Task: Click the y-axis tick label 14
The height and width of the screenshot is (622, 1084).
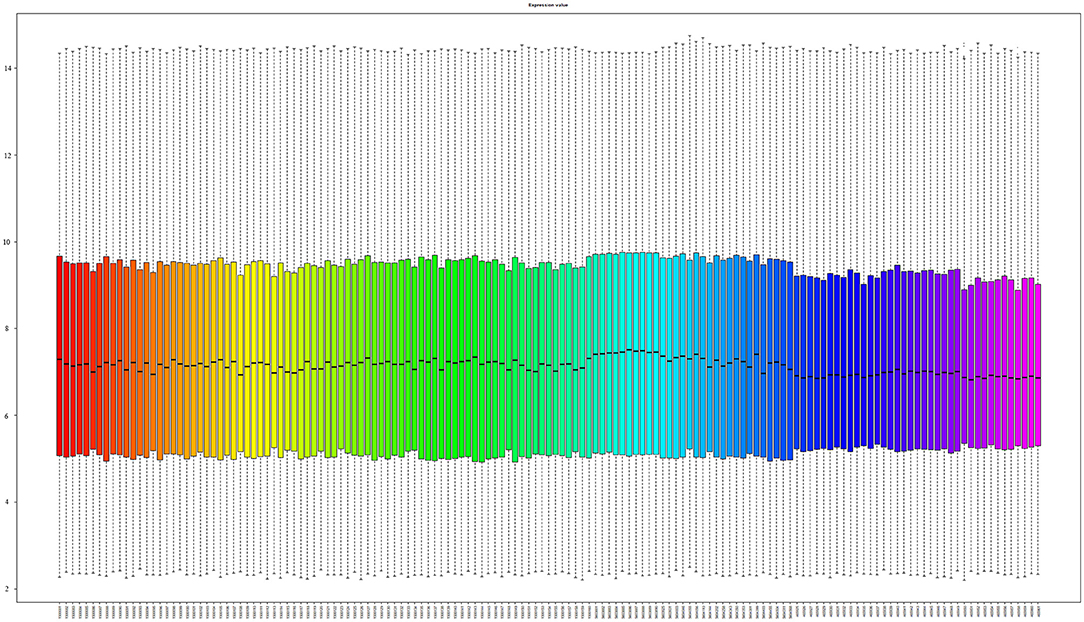Action: pyautogui.click(x=8, y=68)
